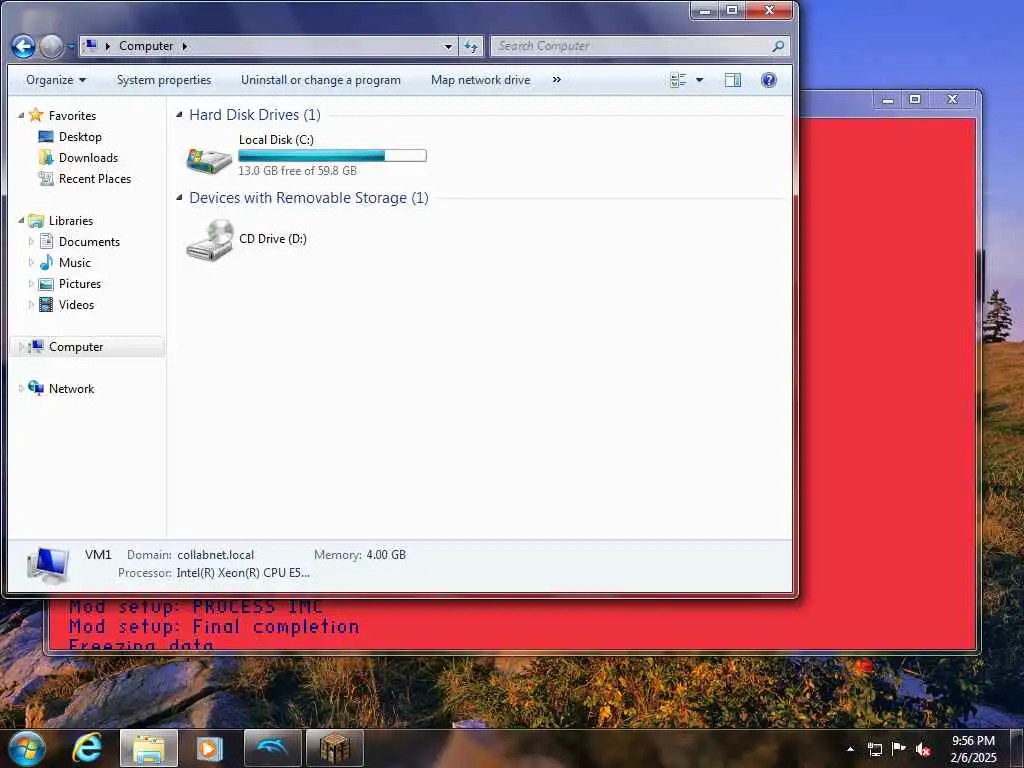Click the 13.0 GB free of 59.8 GB text
This screenshot has width=1024, height=768.
[297, 170]
